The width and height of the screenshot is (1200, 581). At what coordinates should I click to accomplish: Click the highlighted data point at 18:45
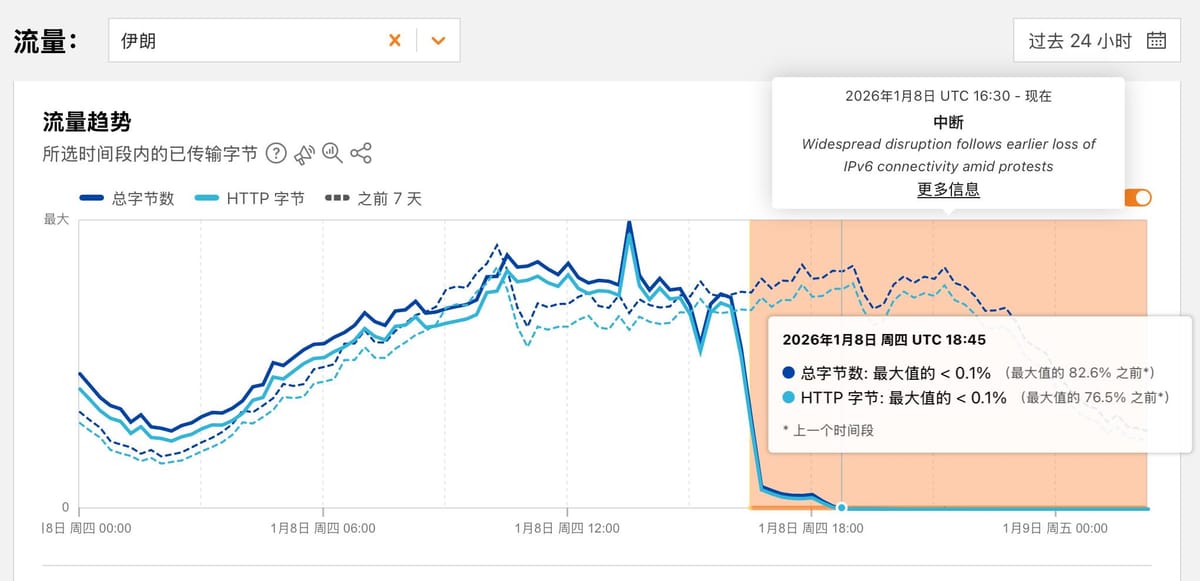(x=842, y=507)
